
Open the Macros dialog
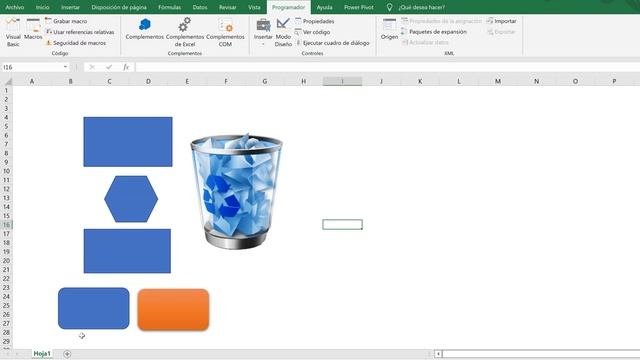click(33, 29)
